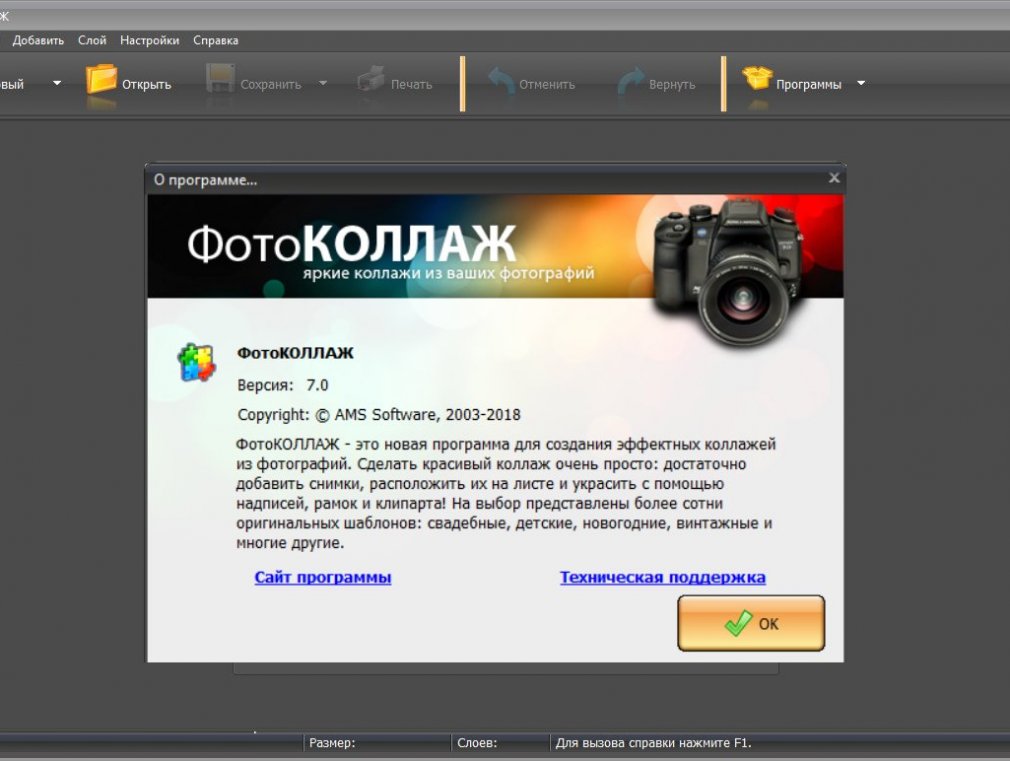
Task: Click the Печать toolbar label
Action: point(412,84)
